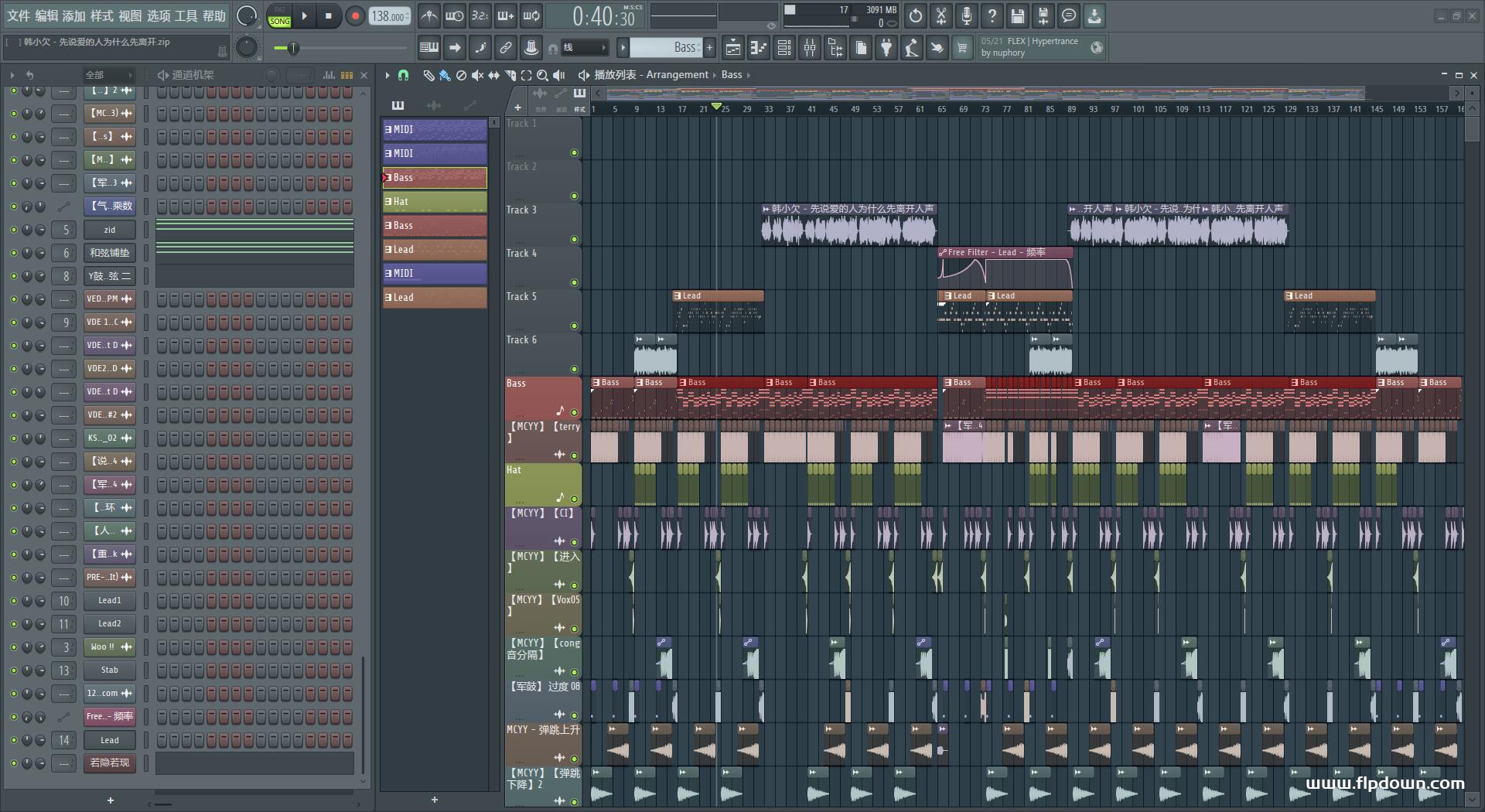The height and width of the screenshot is (812, 1485).
Task: Click the green playhead marker on timeline
Action: [x=716, y=106]
